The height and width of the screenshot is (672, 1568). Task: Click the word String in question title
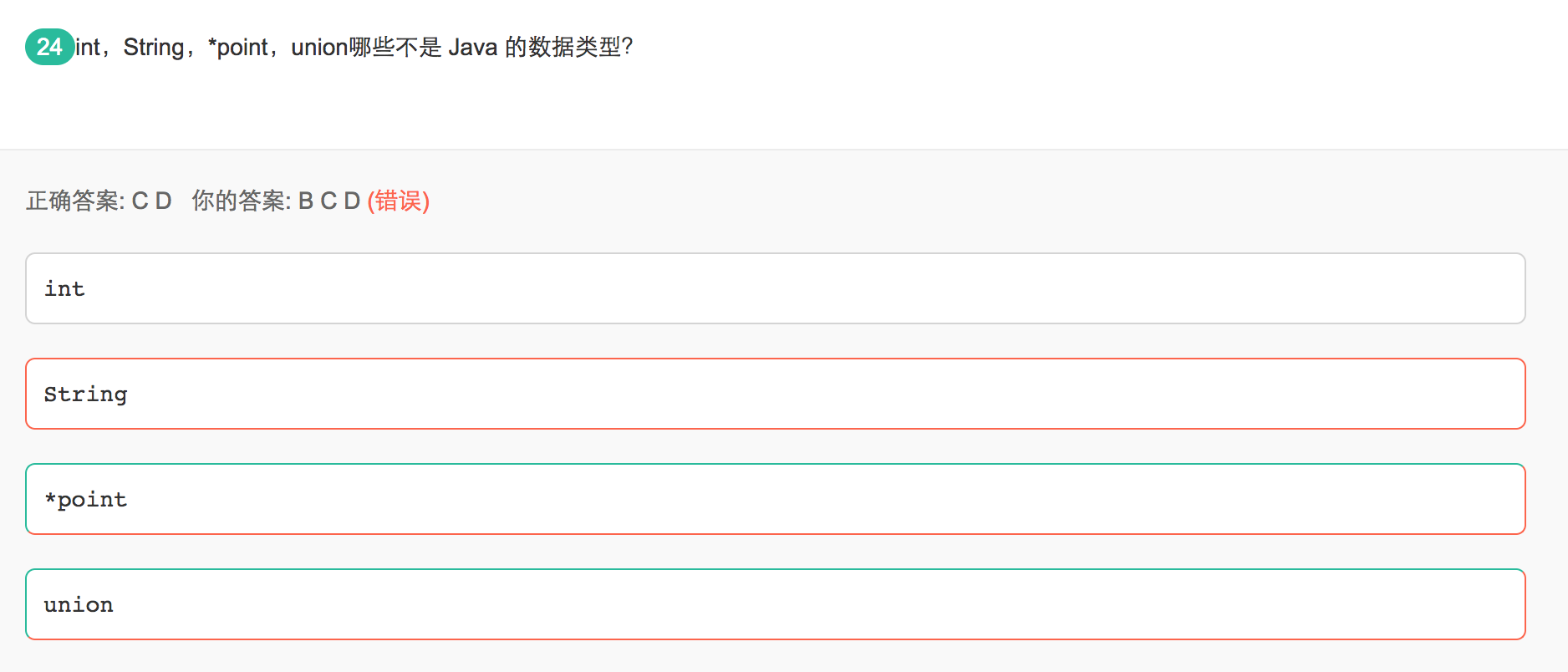(154, 47)
